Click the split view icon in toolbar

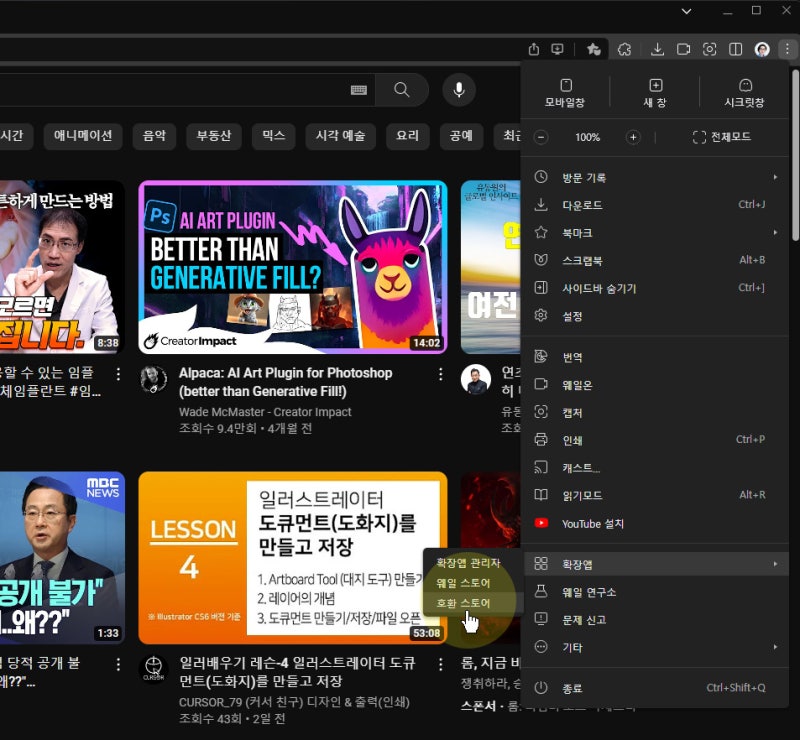735,49
